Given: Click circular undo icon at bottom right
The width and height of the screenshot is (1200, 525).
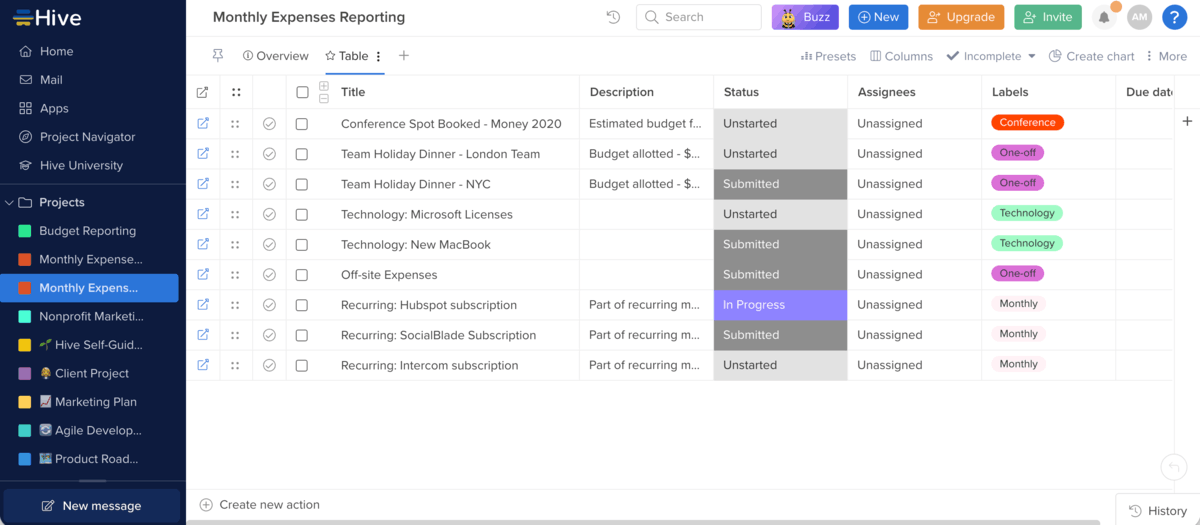Looking at the screenshot, I should (1173, 467).
